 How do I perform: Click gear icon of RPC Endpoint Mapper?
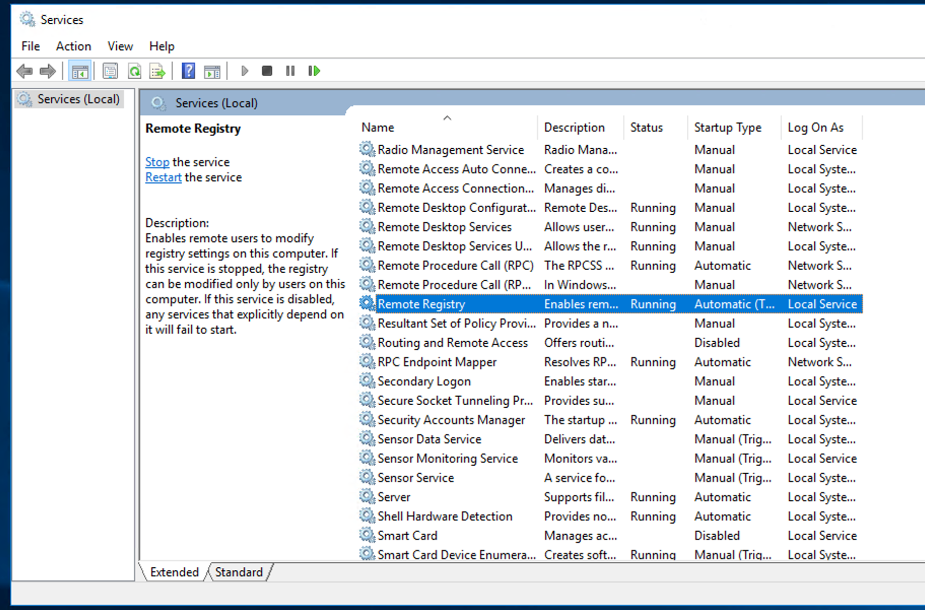pyautogui.click(x=367, y=362)
